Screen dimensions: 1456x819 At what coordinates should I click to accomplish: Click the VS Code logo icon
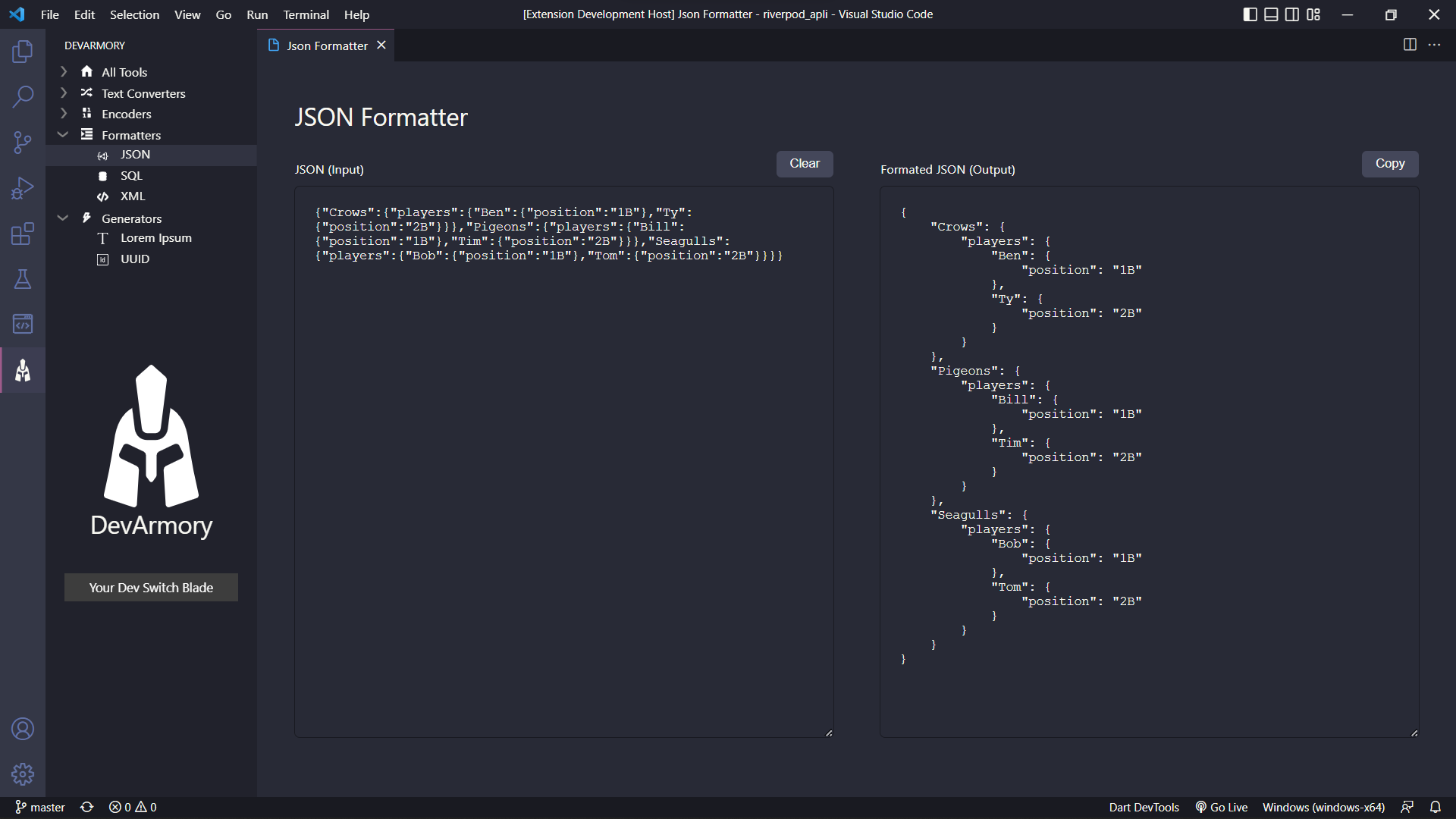17,14
